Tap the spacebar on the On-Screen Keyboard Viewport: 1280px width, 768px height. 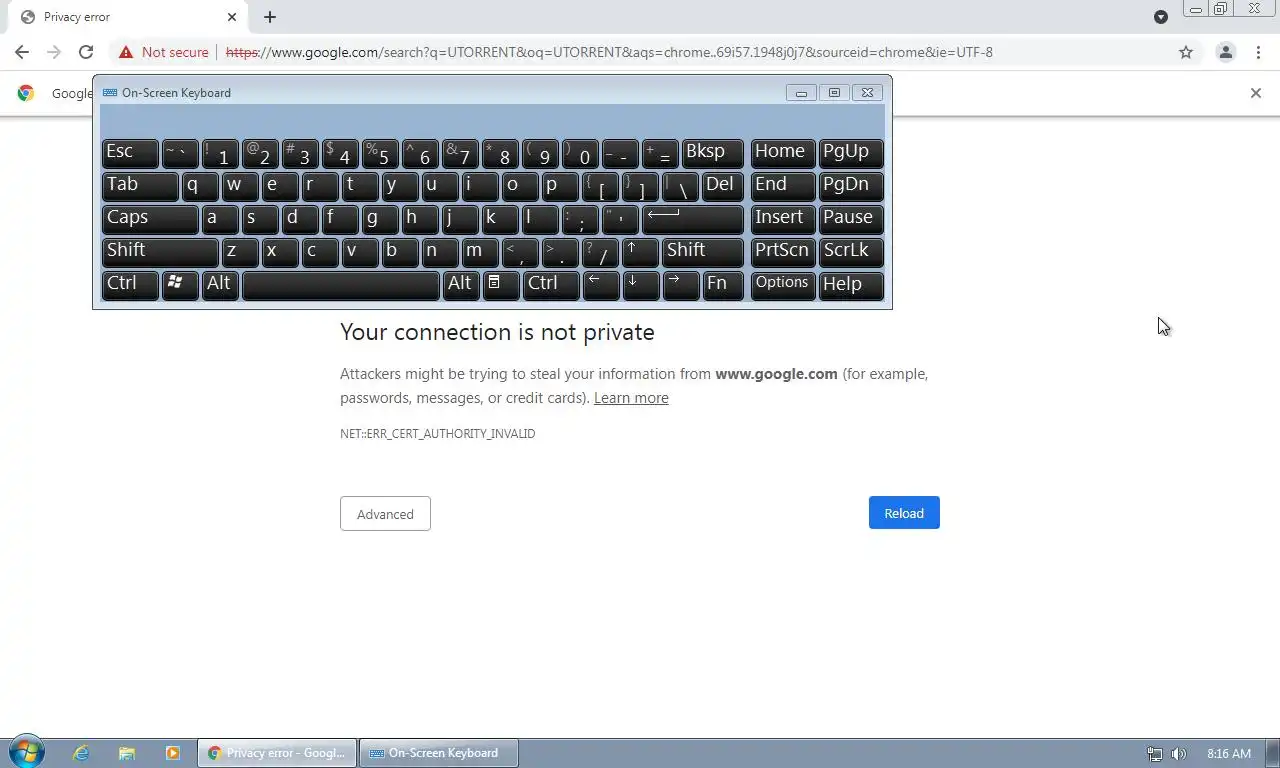tap(340, 285)
